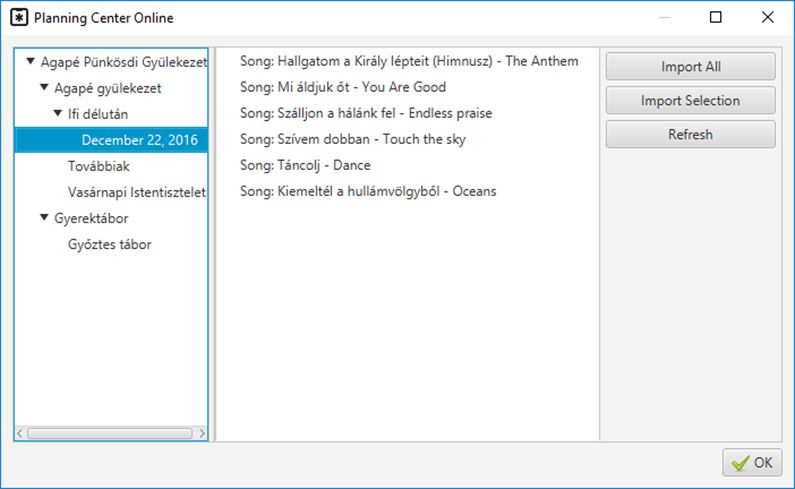795x489 pixels.
Task: Collapse the Agapé Pünkösdi Gyülekezet node
Action: click(x=30, y=61)
